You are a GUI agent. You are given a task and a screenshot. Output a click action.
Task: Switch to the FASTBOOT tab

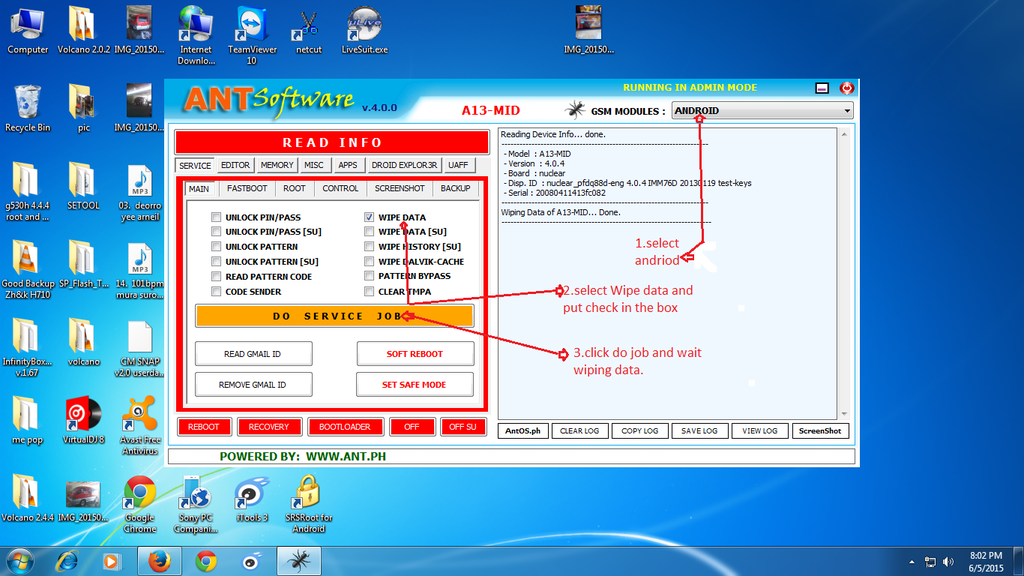(x=246, y=188)
